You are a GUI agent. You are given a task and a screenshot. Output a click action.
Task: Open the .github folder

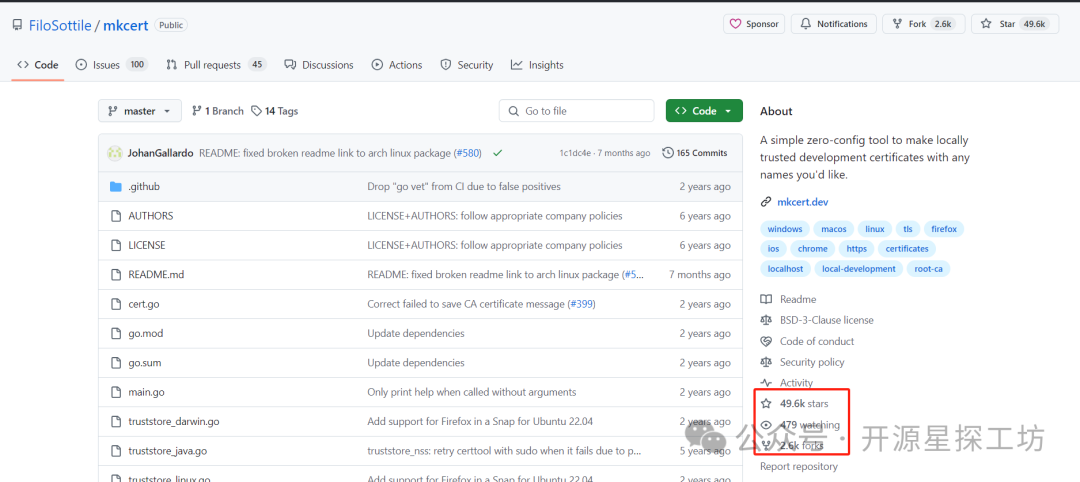(x=144, y=187)
